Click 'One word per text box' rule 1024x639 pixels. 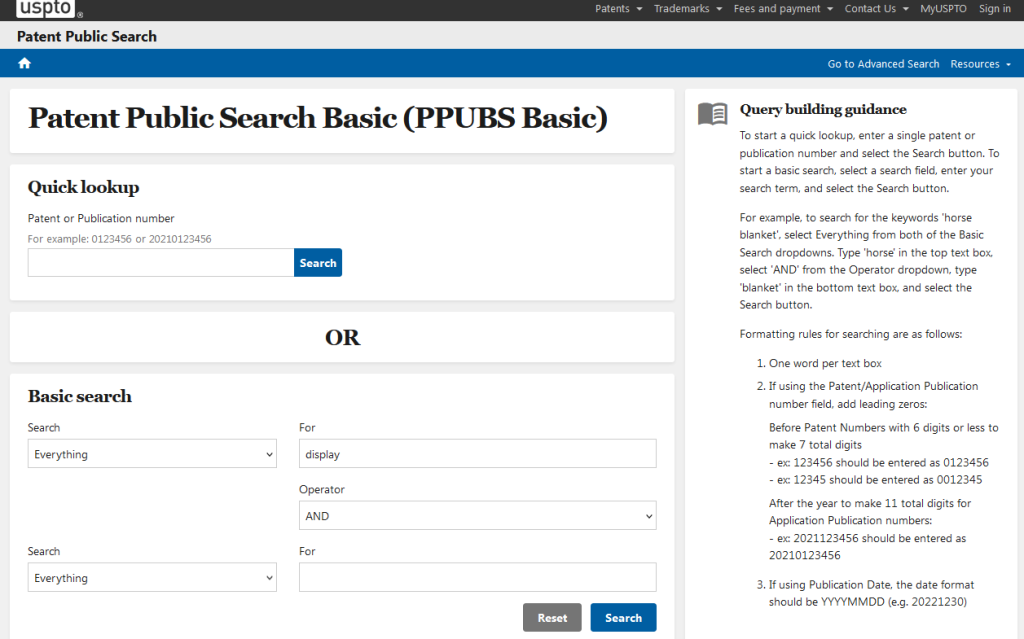[825, 363]
